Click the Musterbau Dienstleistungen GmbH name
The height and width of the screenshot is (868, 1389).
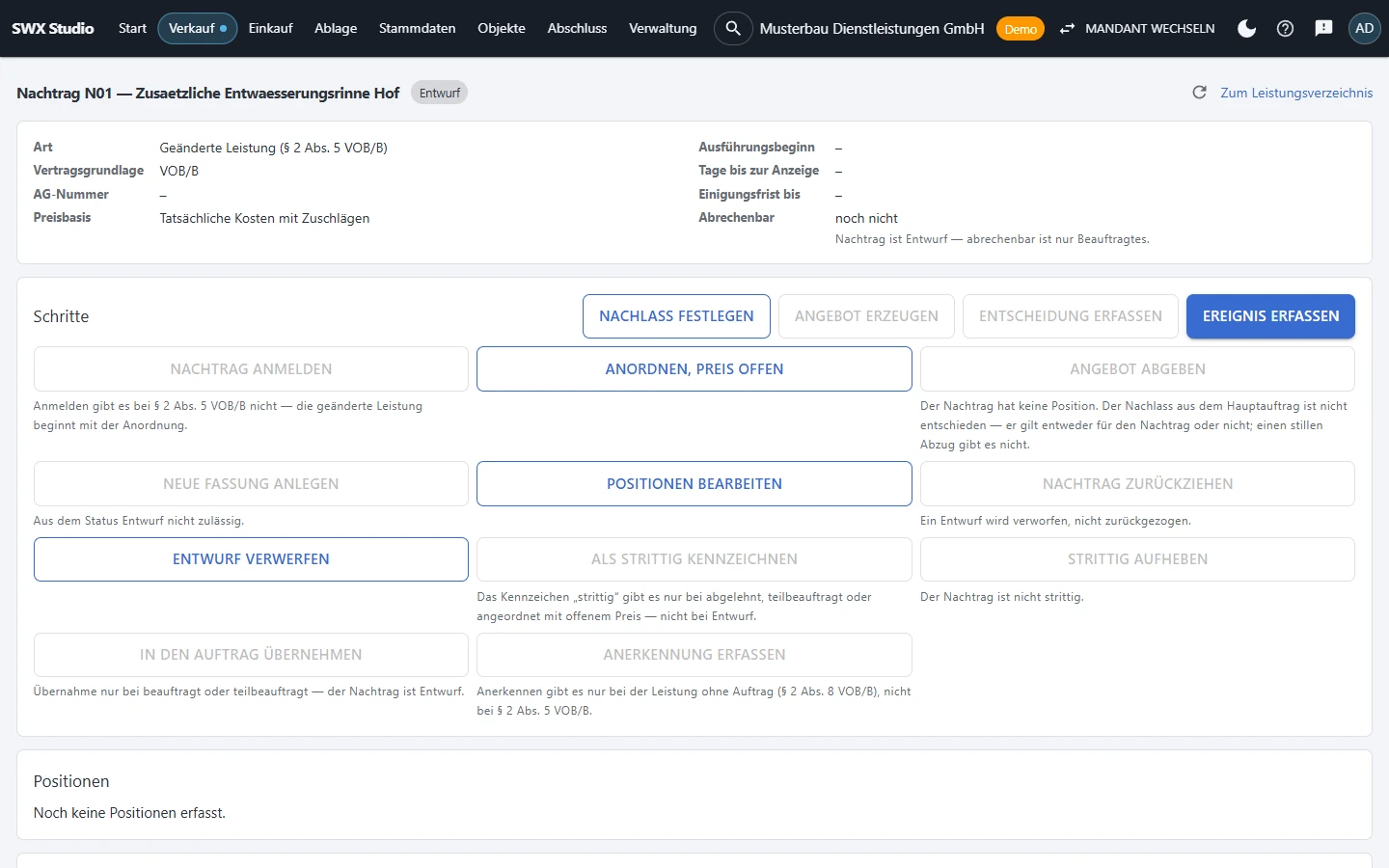[872, 28]
